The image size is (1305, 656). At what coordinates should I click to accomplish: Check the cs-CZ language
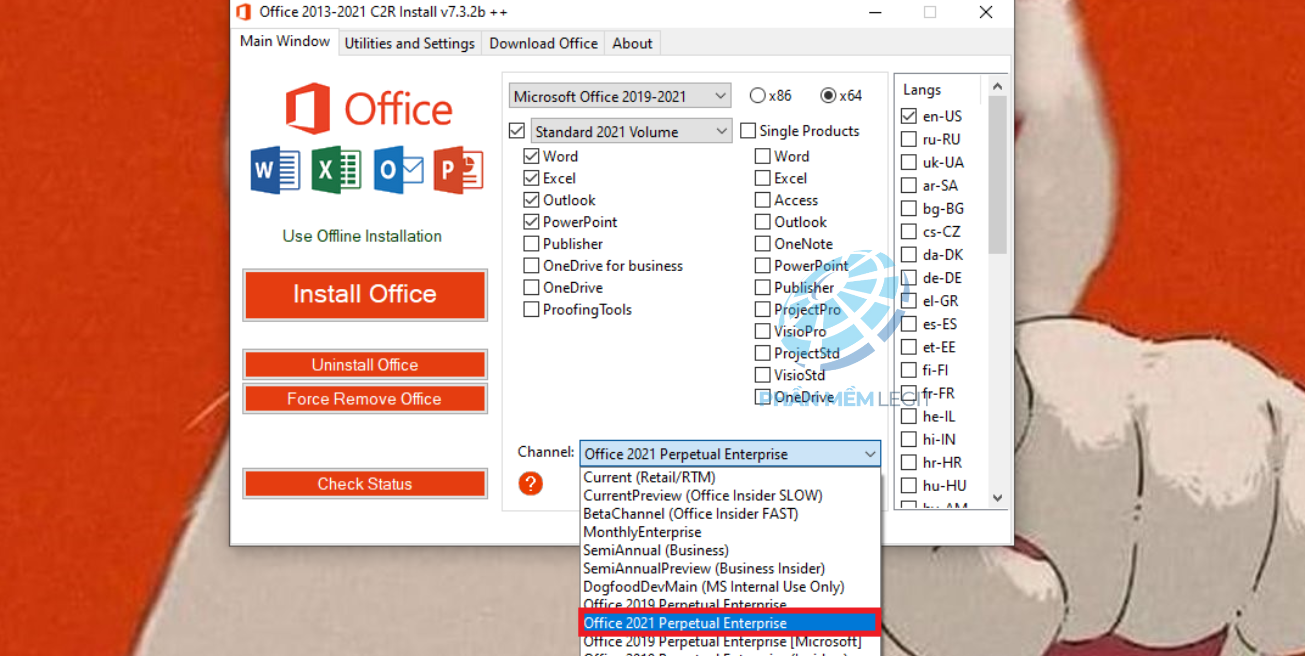point(909,232)
